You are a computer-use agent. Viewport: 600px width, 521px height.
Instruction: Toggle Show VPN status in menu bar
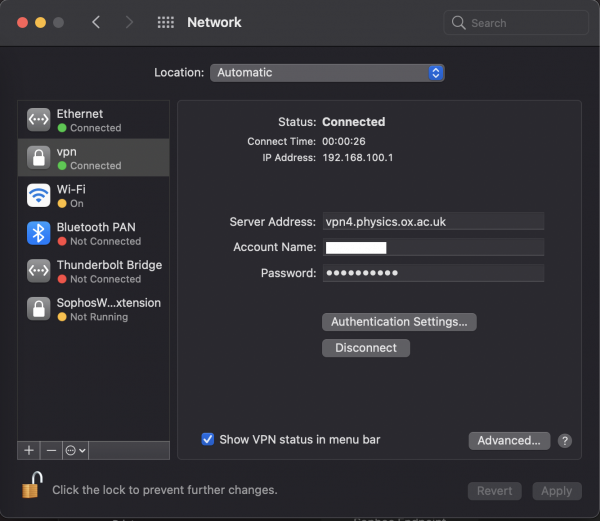tap(208, 439)
